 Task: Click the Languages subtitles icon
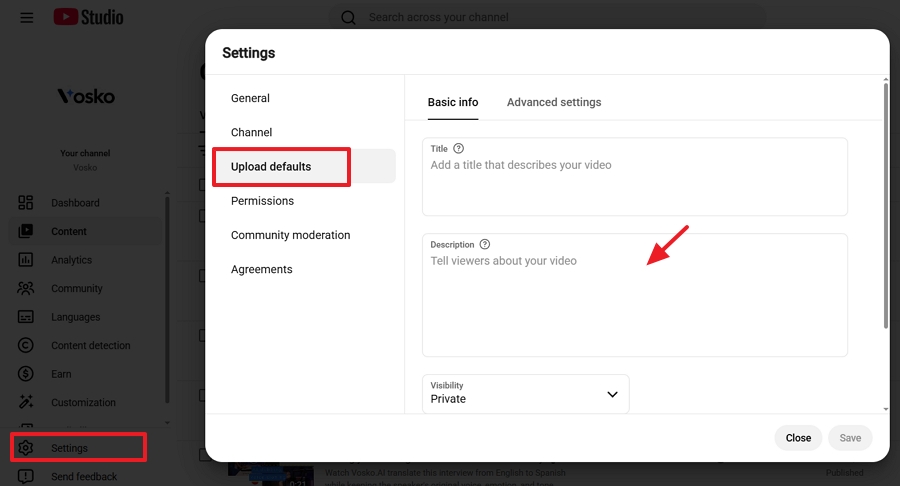pos(25,317)
